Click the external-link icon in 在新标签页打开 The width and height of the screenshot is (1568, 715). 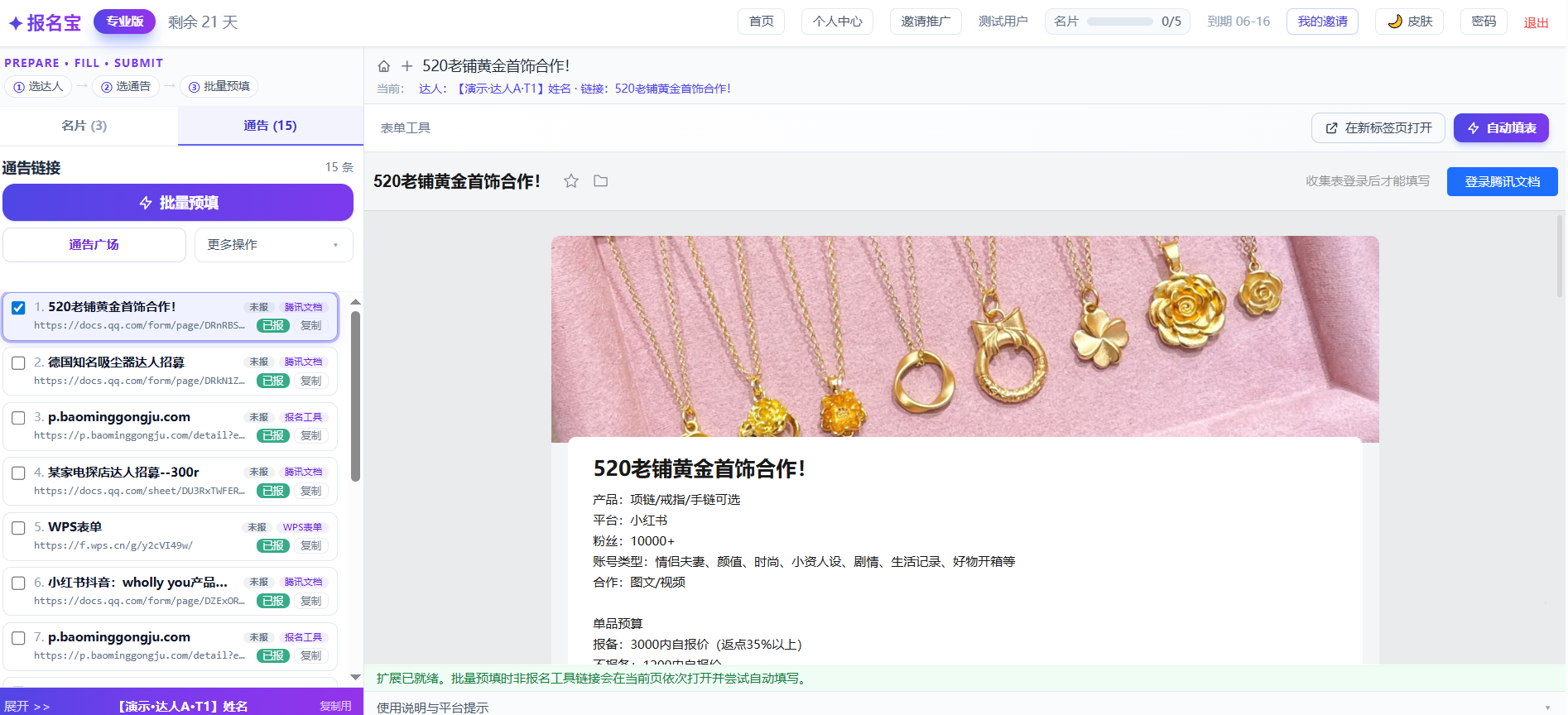1332,128
